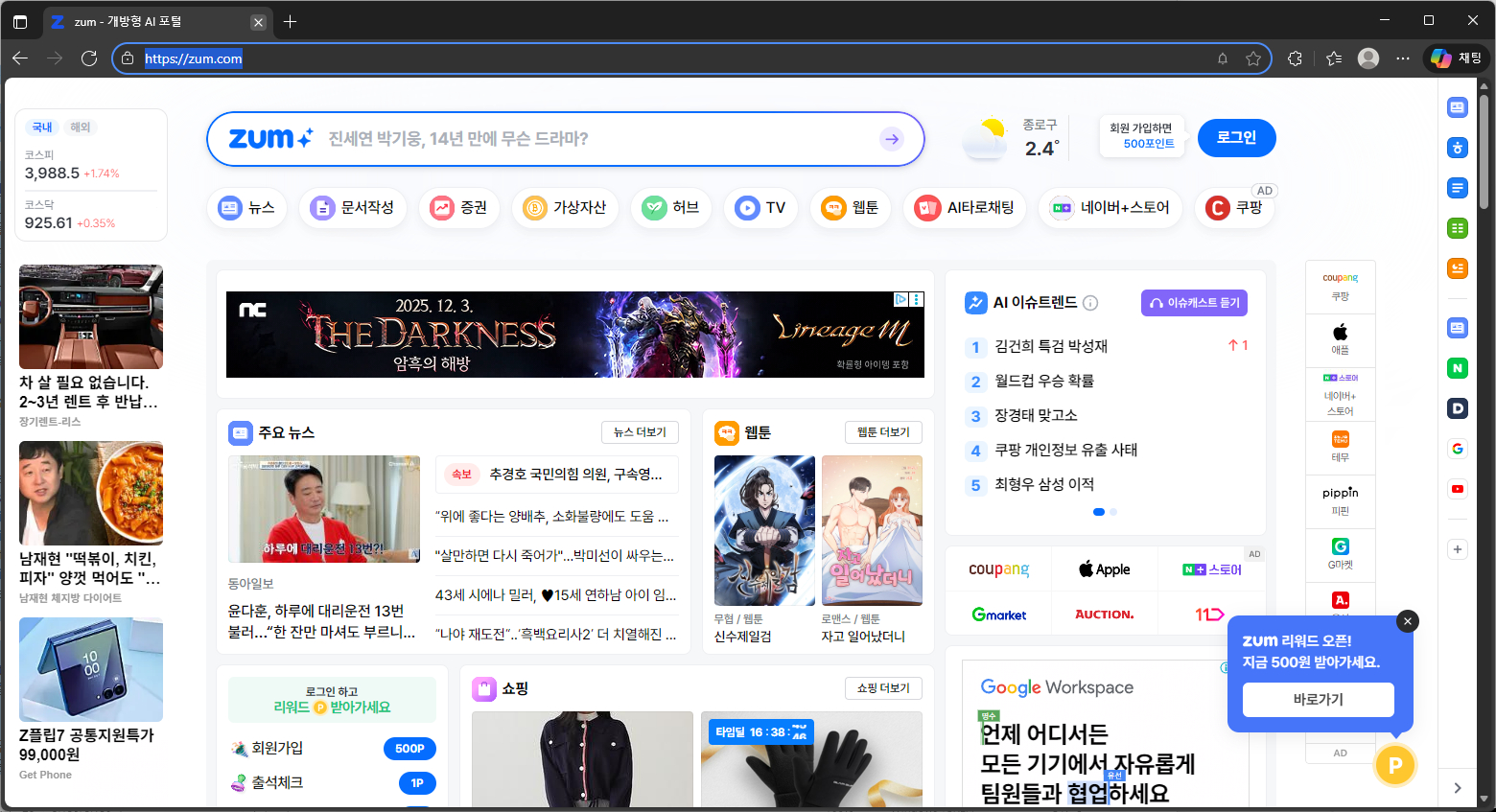Start the AI타로채팅 service icon
The width and height of the screenshot is (1496, 812).
tap(965, 208)
